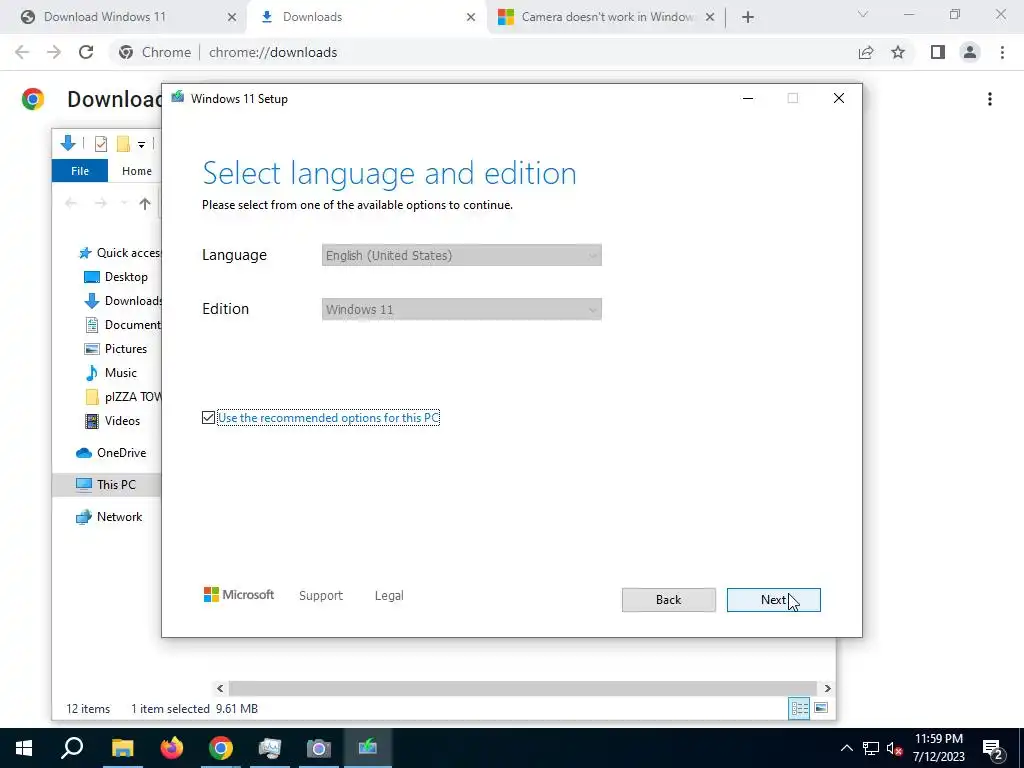The image size is (1024, 768).
Task: Click the Next button in Setup
Action: (773, 600)
